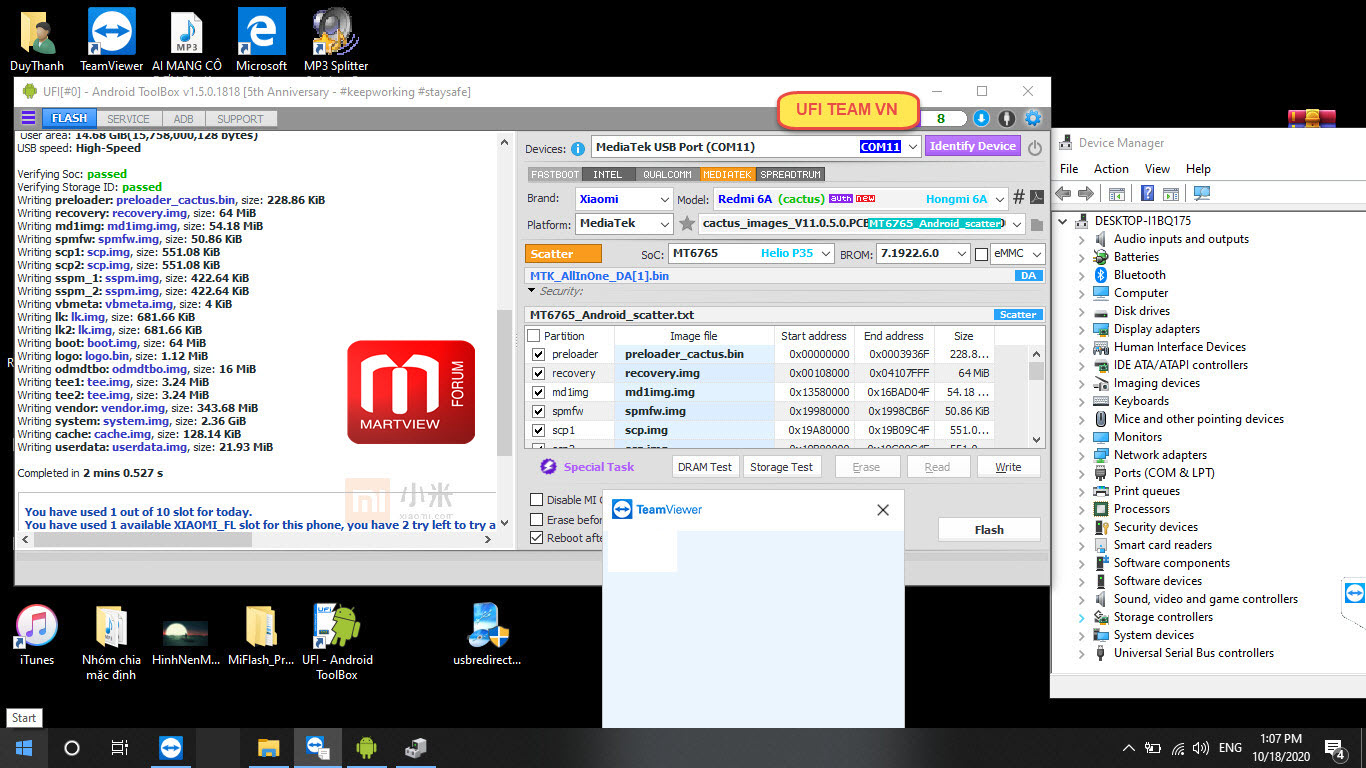
Task: Open File Explorer from the taskbar
Action: (268, 747)
